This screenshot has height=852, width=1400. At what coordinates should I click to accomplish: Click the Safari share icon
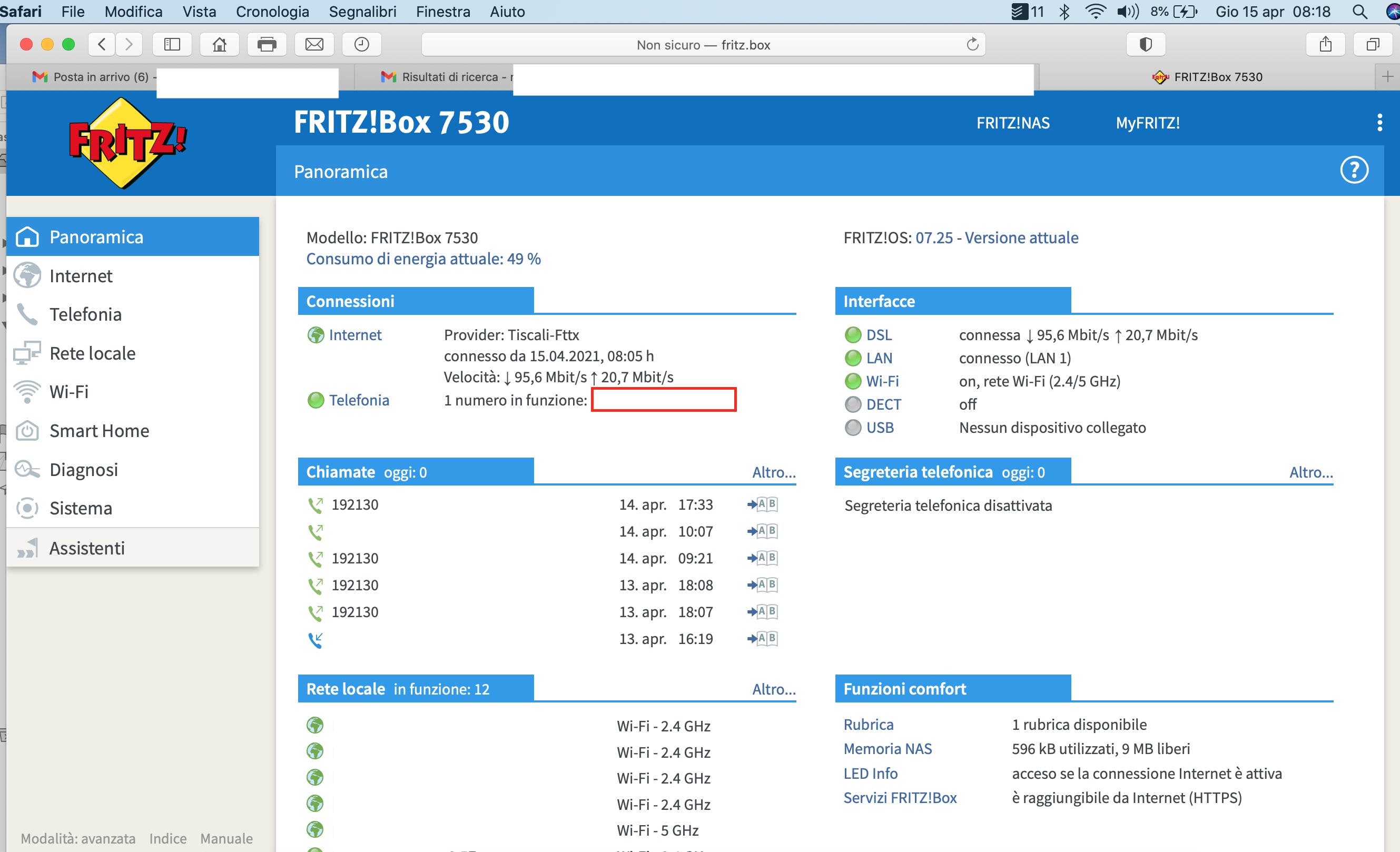[1326, 44]
